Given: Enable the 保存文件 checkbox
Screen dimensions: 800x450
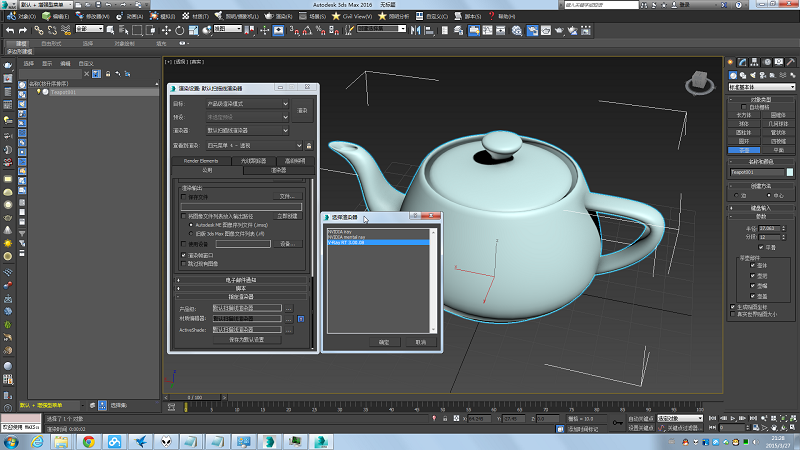Looking at the screenshot, I should pos(184,196).
